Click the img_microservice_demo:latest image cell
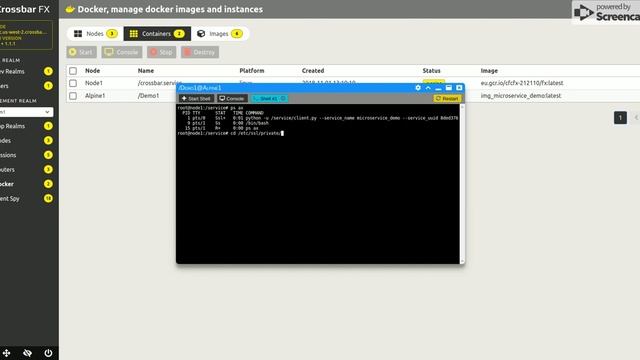Screen dimensions: 640x360 [521, 96]
